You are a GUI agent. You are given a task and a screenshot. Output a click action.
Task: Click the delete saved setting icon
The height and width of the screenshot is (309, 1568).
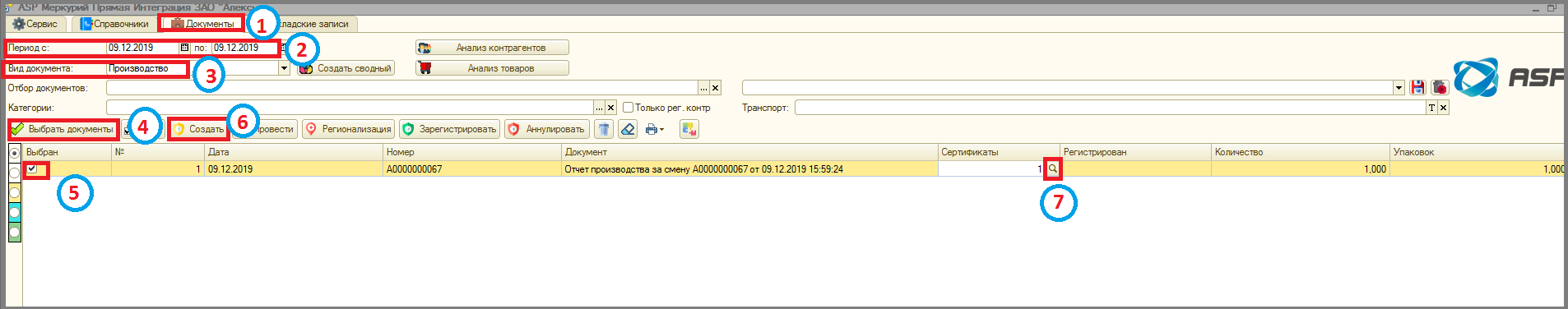[1439, 88]
